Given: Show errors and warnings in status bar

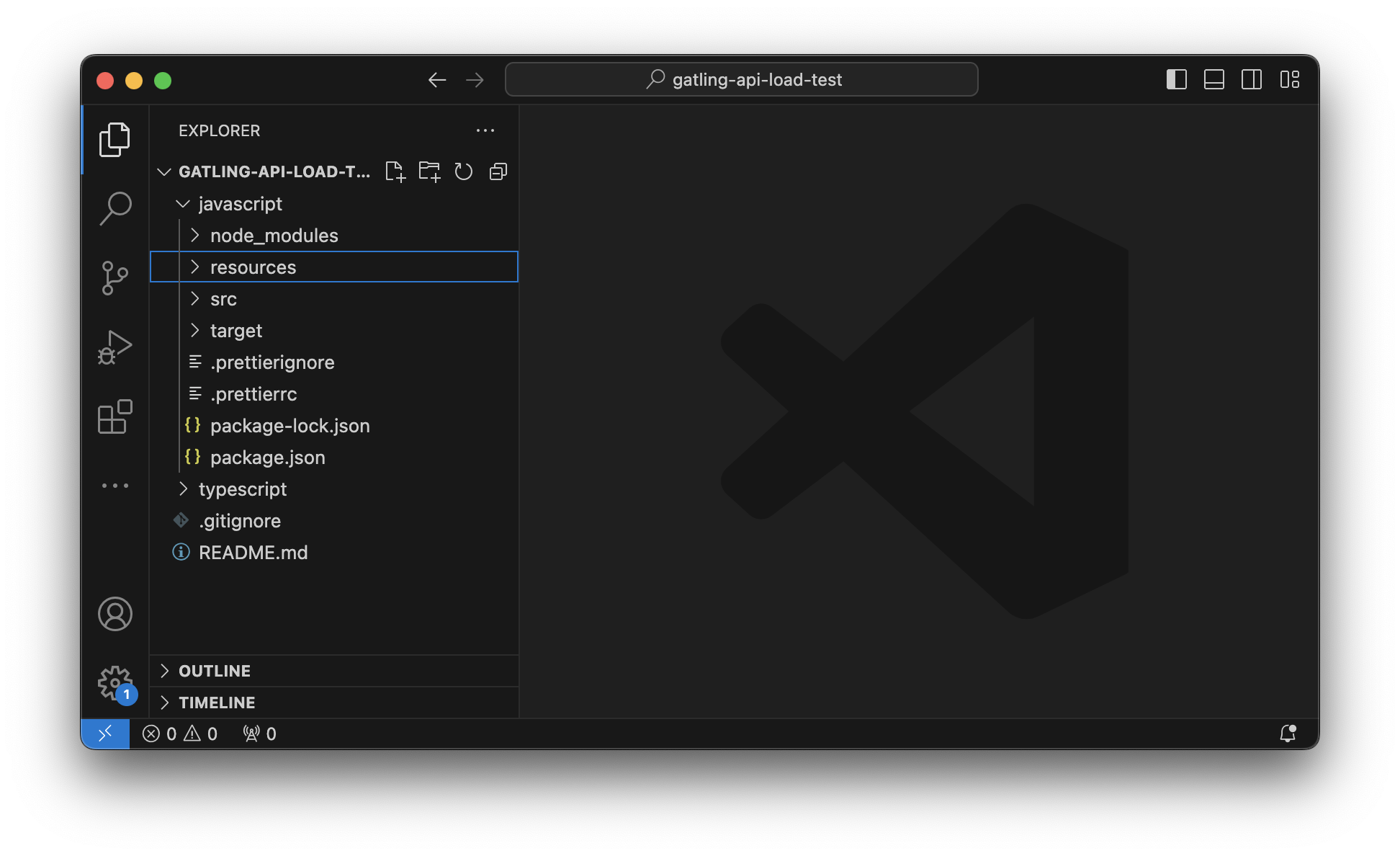Looking at the screenshot, I should [x=180, y=734].
